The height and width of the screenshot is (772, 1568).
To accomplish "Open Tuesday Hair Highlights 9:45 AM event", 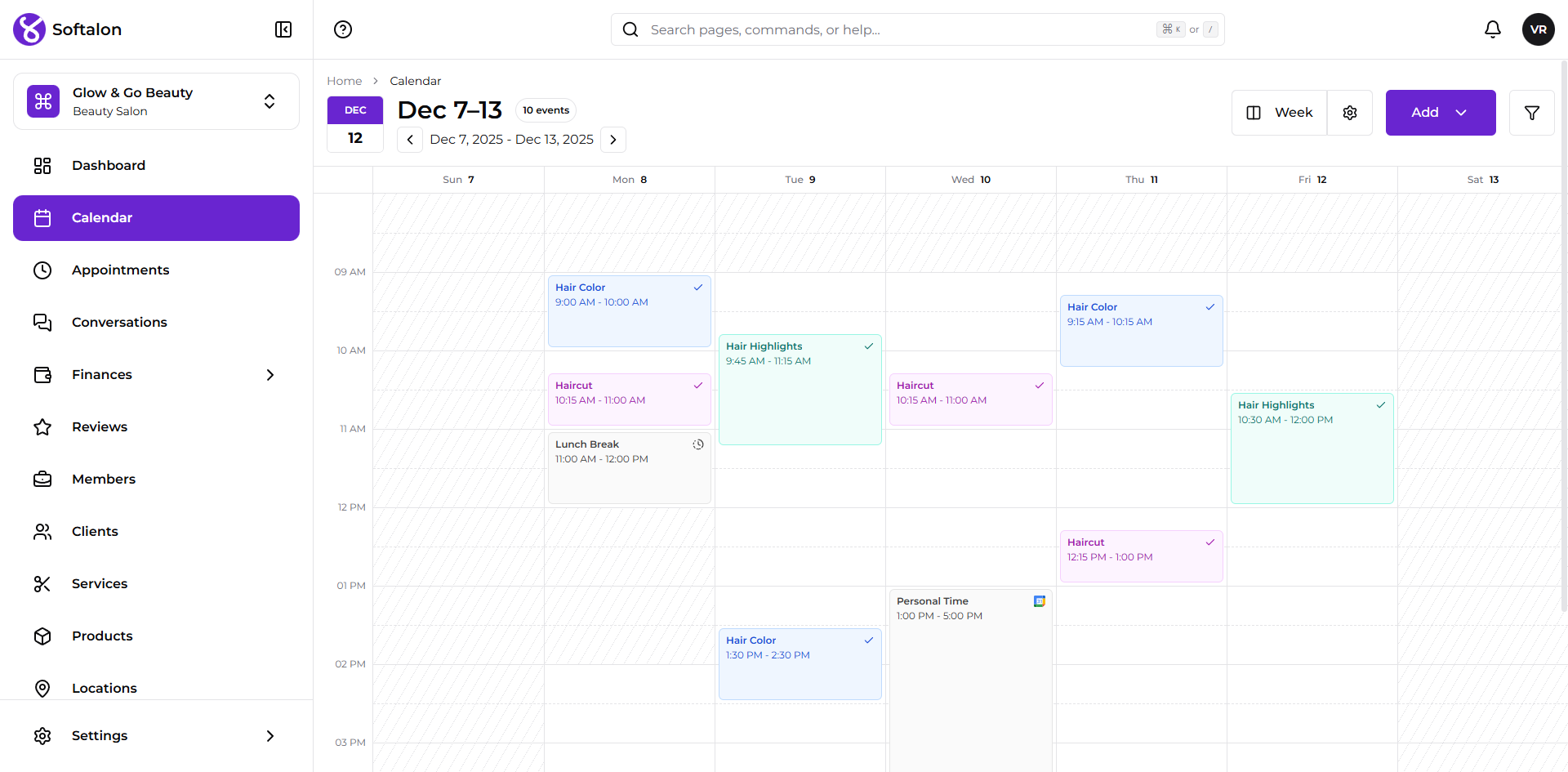I will [800, 390].
